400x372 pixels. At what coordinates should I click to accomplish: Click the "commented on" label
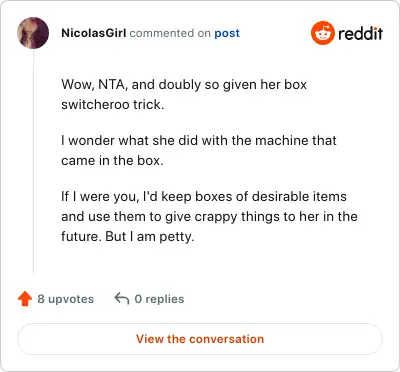tap(170, 33)
